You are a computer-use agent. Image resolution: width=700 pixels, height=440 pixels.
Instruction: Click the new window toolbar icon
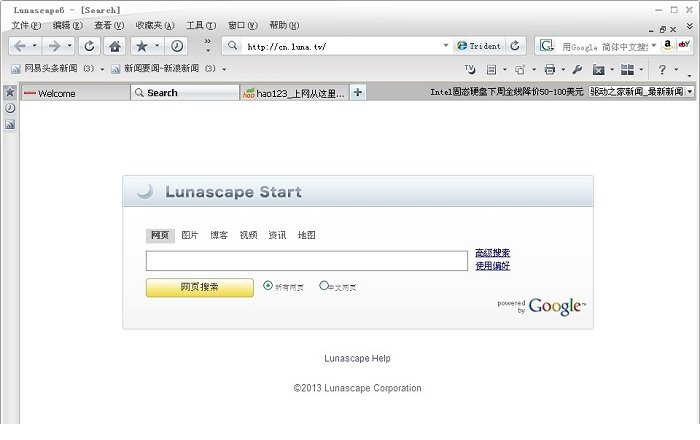pyautogui.click(x=520, y=70)
